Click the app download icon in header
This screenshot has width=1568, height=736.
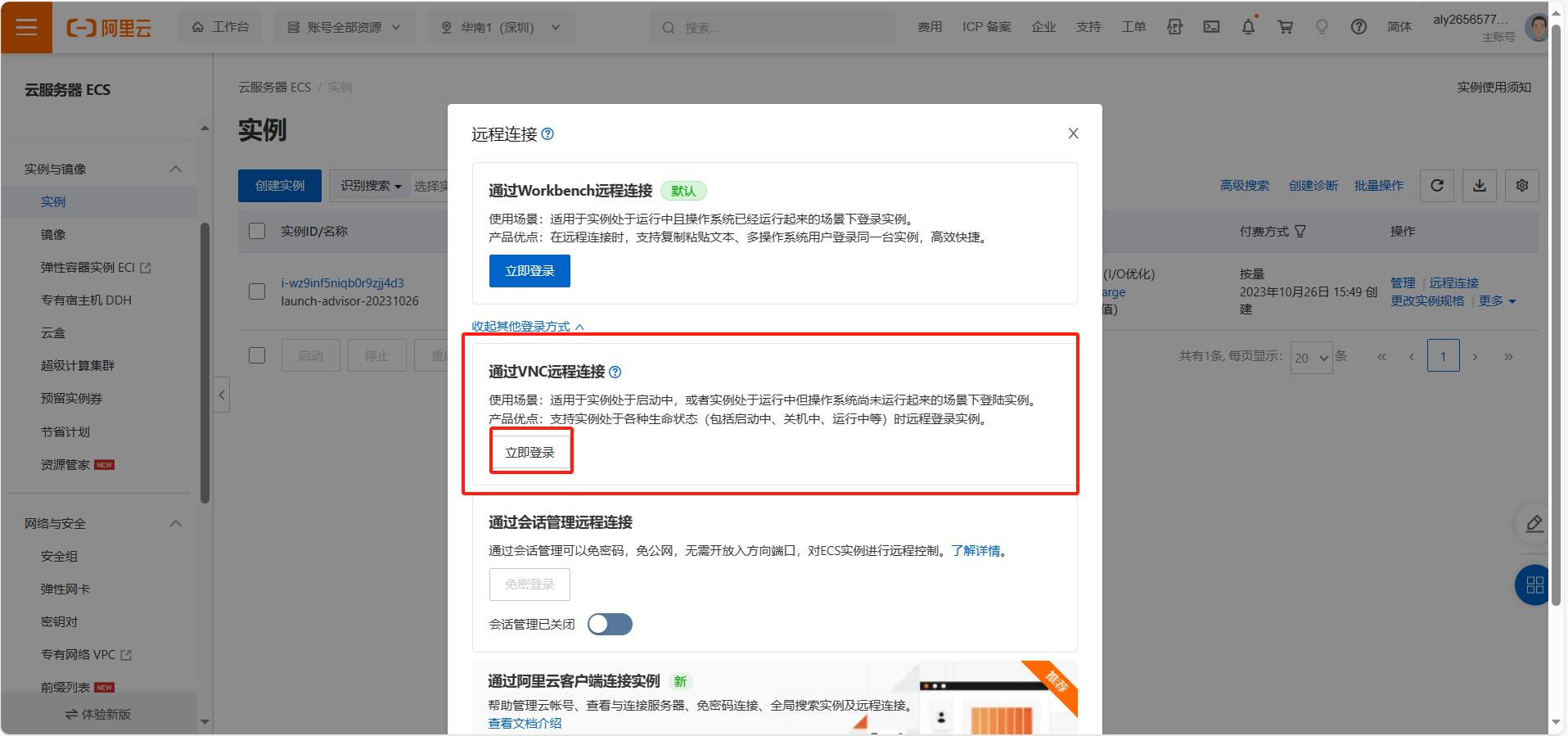[x=1174, y=27]
